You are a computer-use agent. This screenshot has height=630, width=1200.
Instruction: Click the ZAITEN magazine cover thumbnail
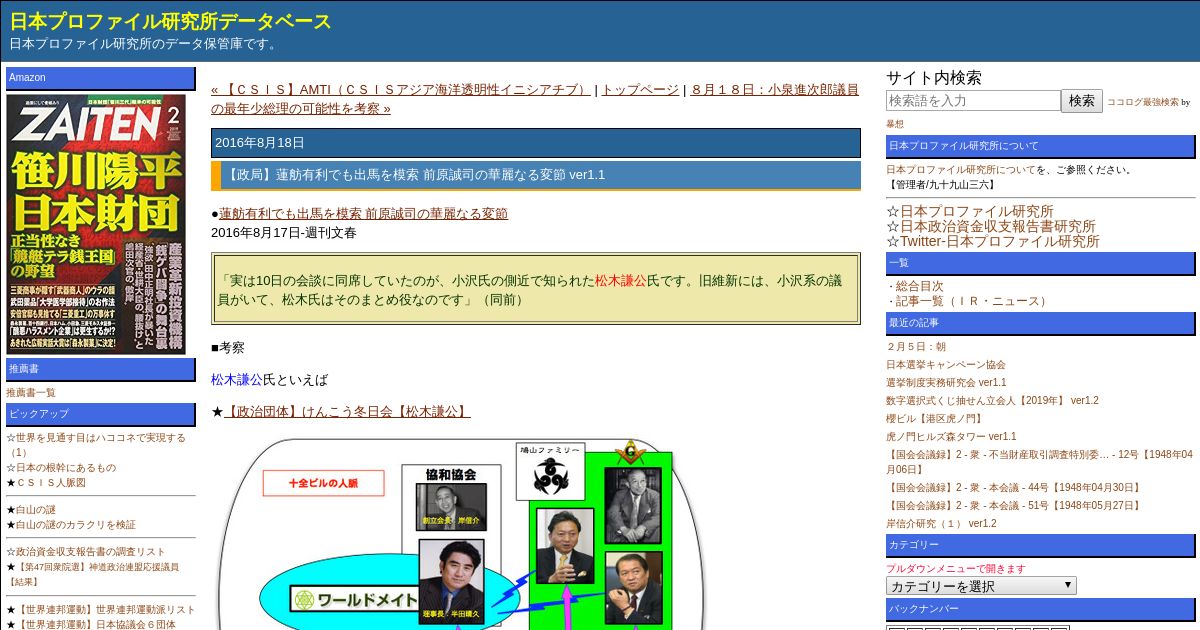click(96, 224)
